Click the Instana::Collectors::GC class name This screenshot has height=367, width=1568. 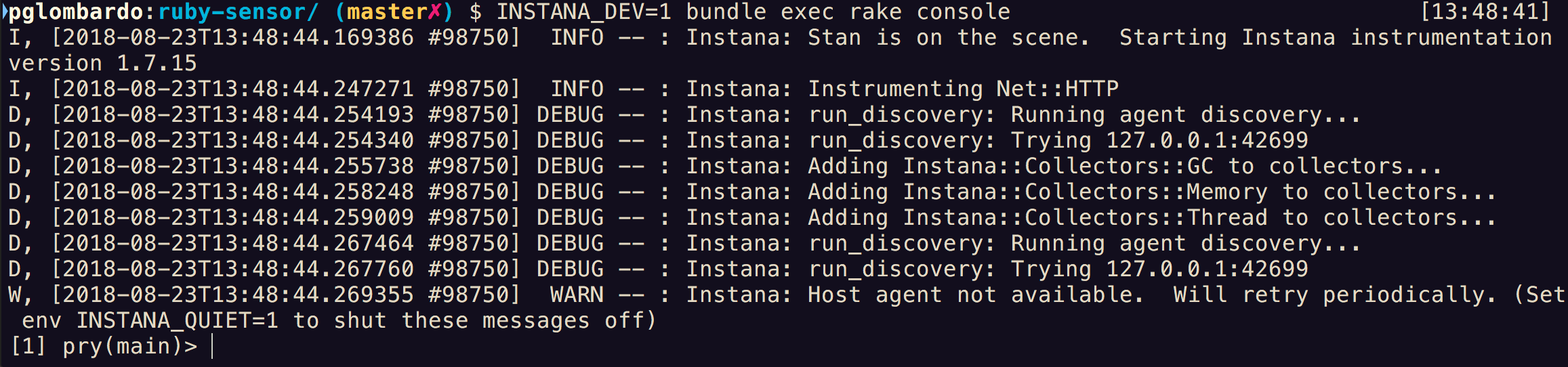point(1058,167)
